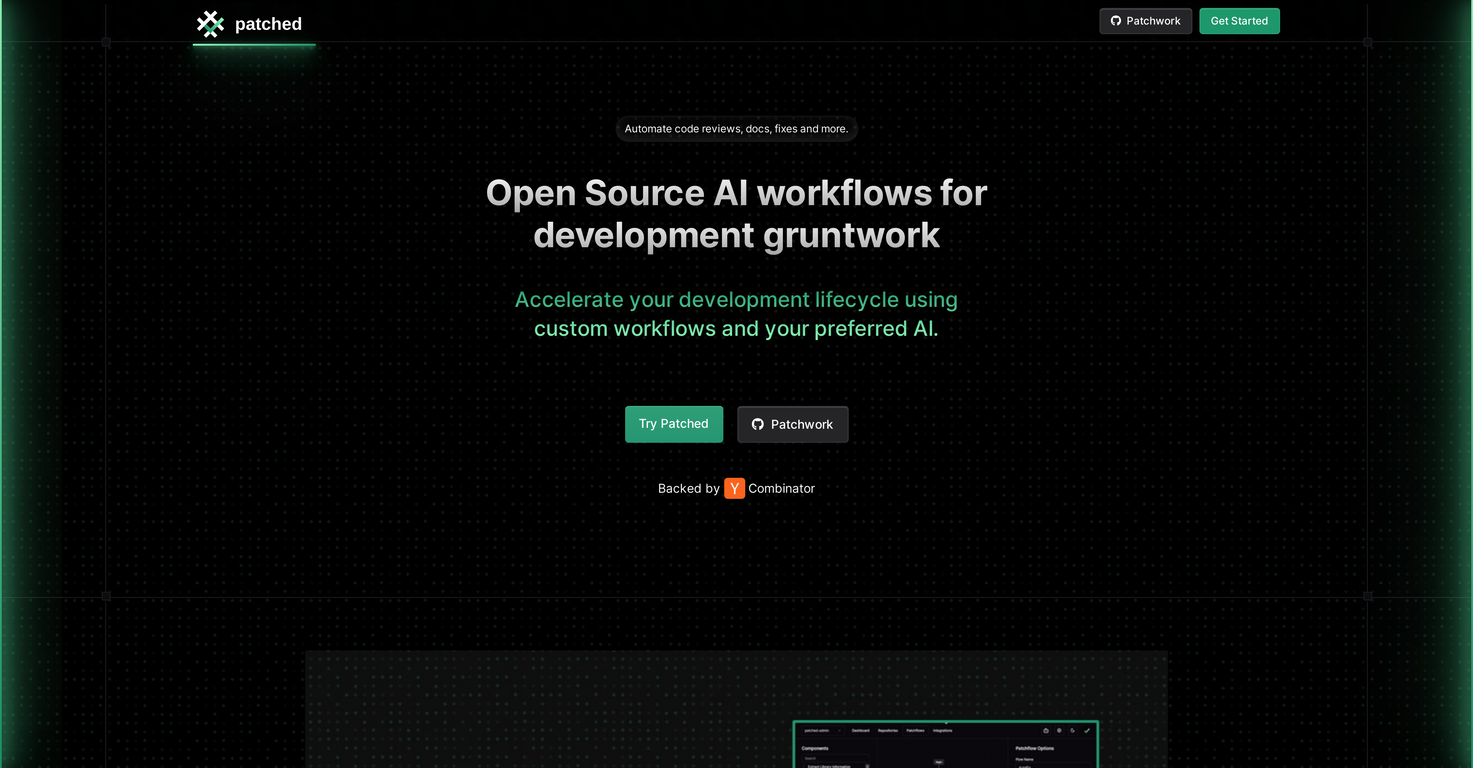1473x768 pixels.
Task: Click the orange Y Combinator logo
Action: coord(734,489)
